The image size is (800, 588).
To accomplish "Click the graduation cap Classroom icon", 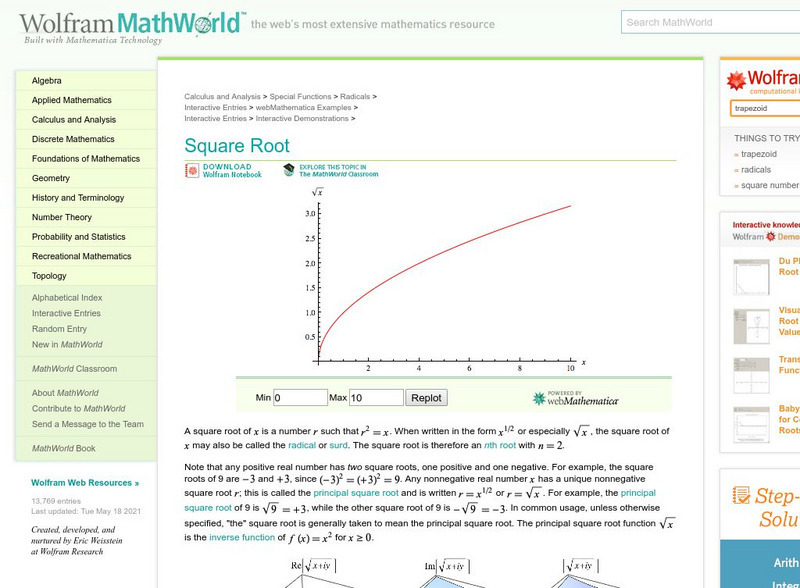I will (289, 170).
